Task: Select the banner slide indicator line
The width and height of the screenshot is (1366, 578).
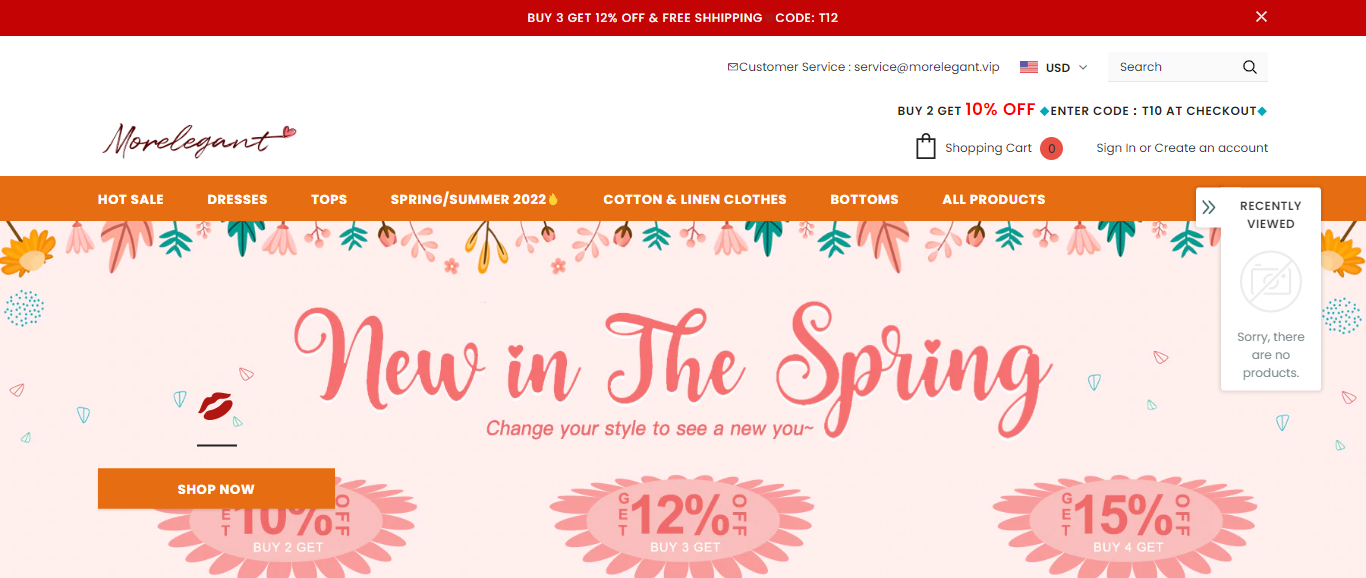Action: pyautogui.click(x=217, y=445)
